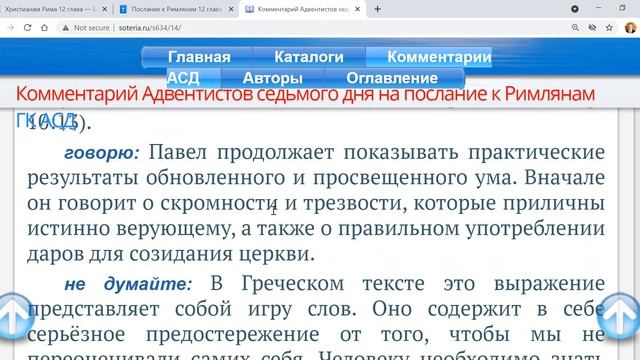Click the round recording indicator icon in the title bar

[x=574, y=9]
